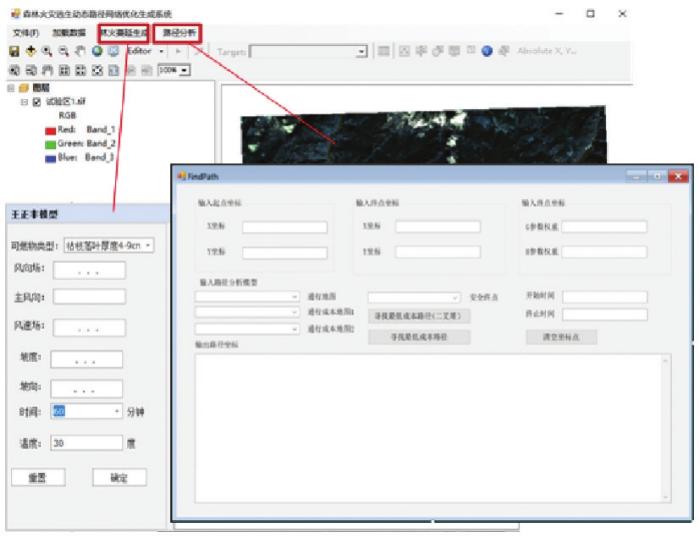Click the Red band color swatch
Screen dimensions: 700x538
click(x=50, y=129)
